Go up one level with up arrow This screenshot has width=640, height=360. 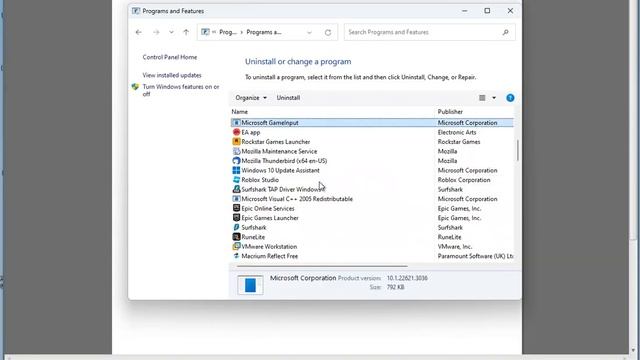pyautogui.click(x=186, y=32)
